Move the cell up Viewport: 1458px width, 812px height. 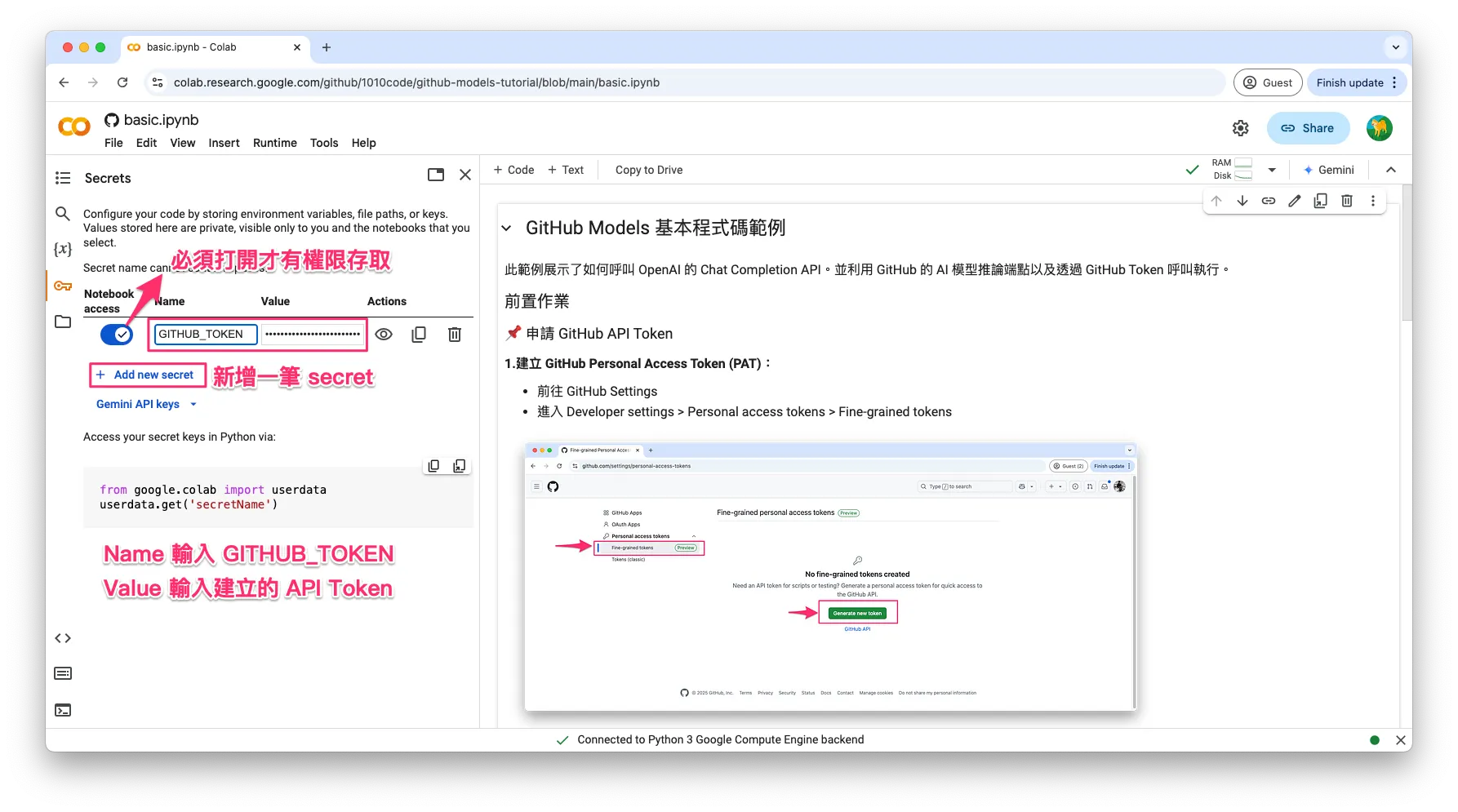pyautogui.click(x=1216, y=201)
